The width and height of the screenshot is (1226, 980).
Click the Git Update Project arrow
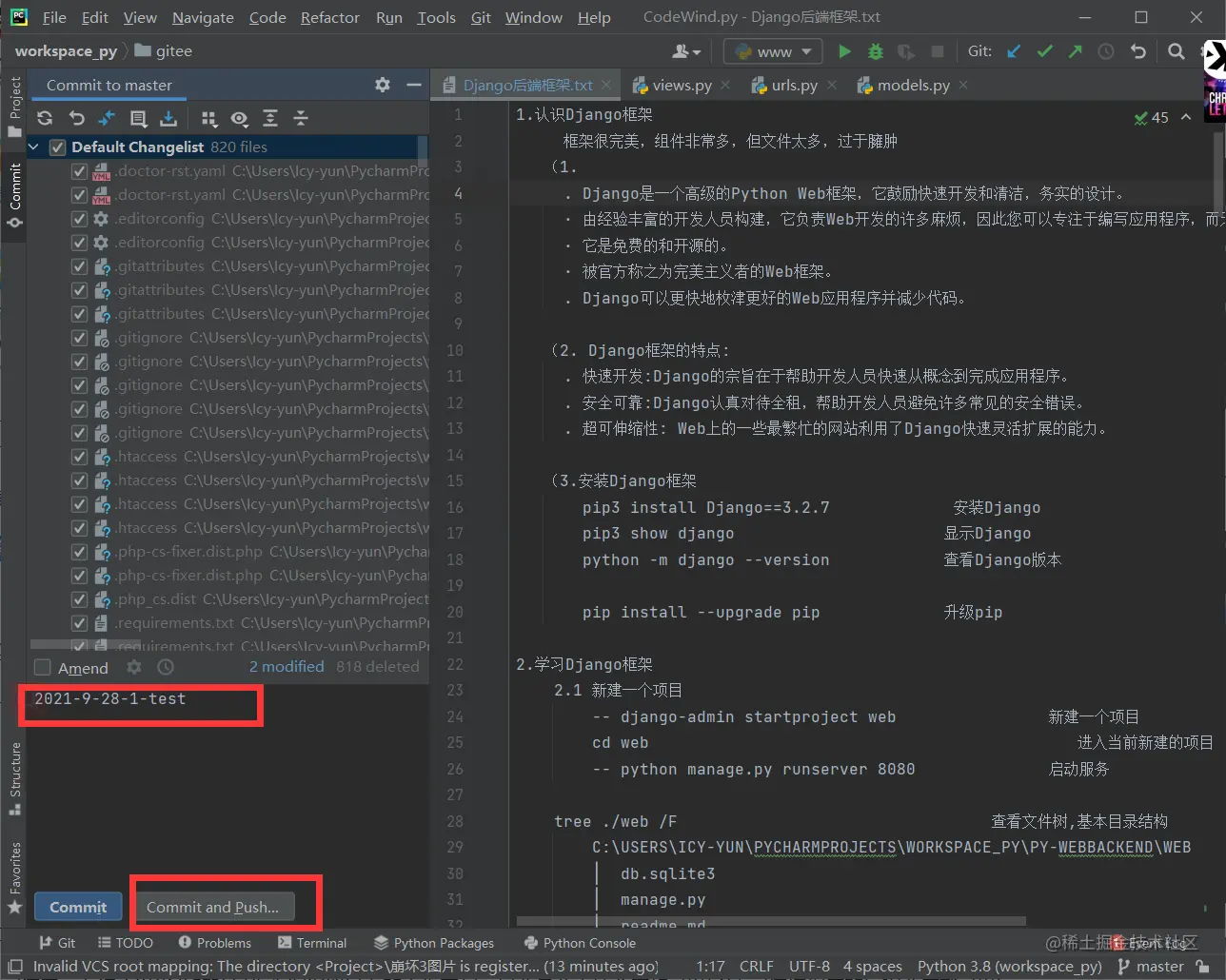1014,51
